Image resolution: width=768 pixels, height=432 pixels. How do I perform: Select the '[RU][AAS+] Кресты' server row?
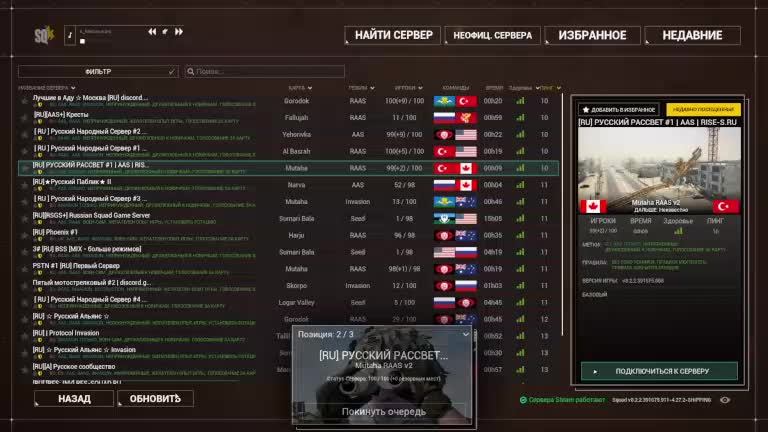288,118
